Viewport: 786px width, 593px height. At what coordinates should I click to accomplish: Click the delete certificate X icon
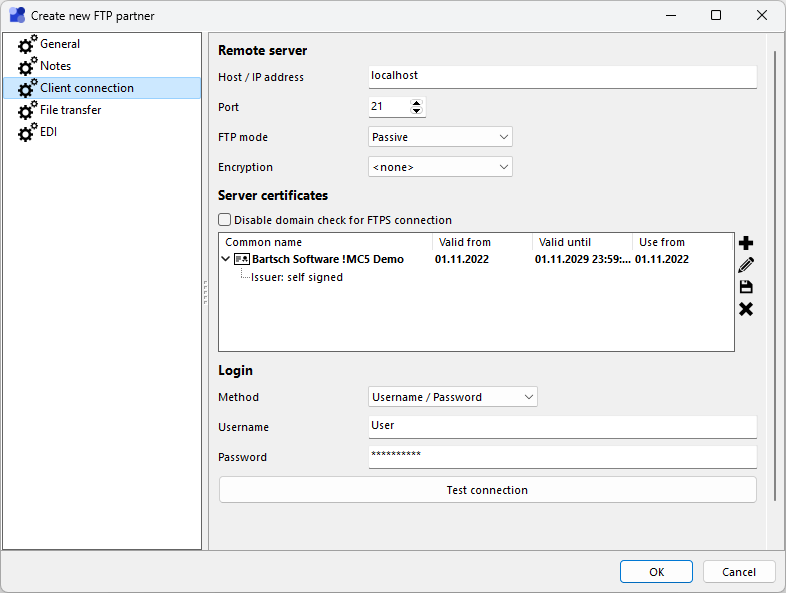pos(745,309)
